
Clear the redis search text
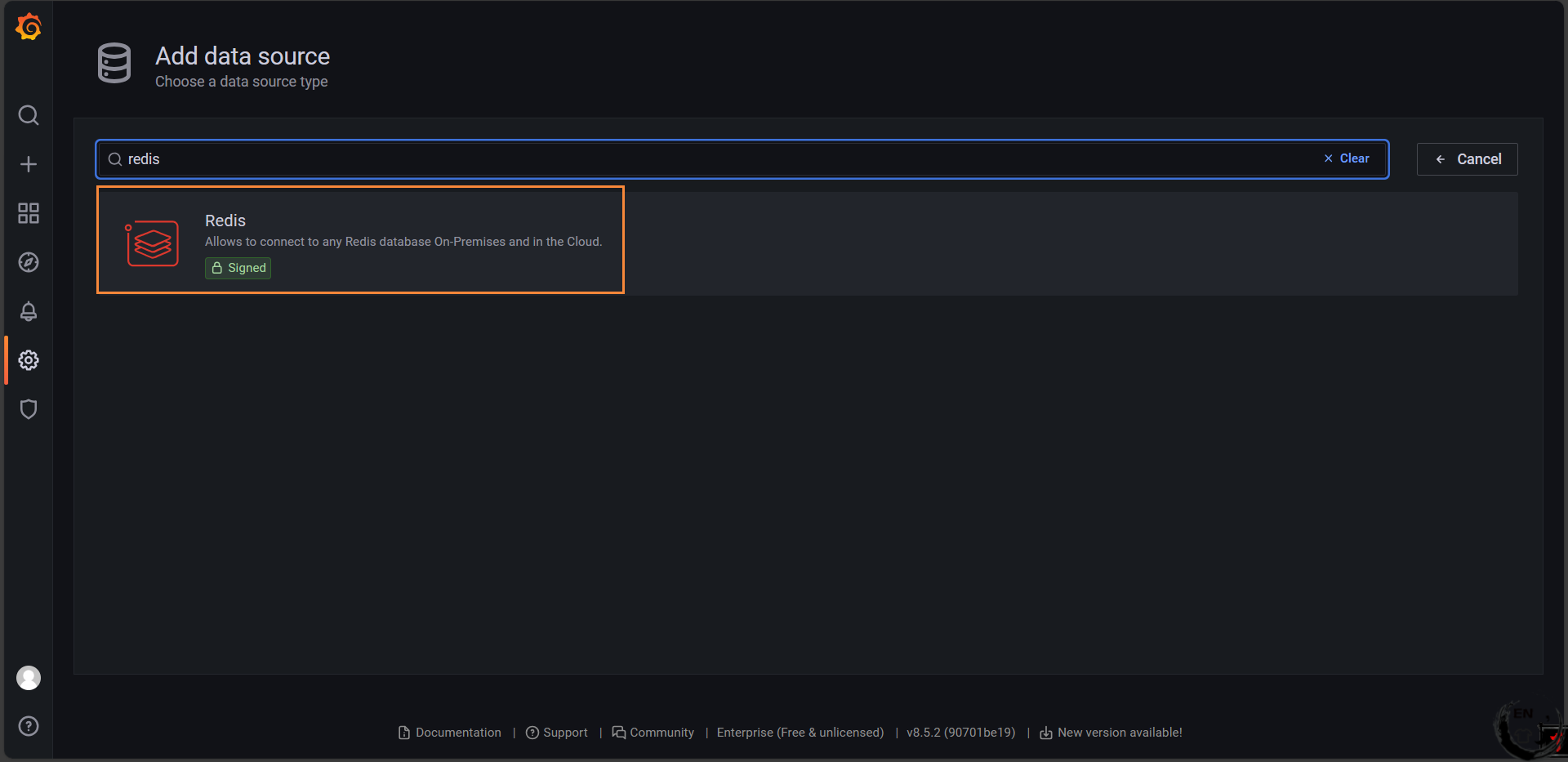(1347, 158)
